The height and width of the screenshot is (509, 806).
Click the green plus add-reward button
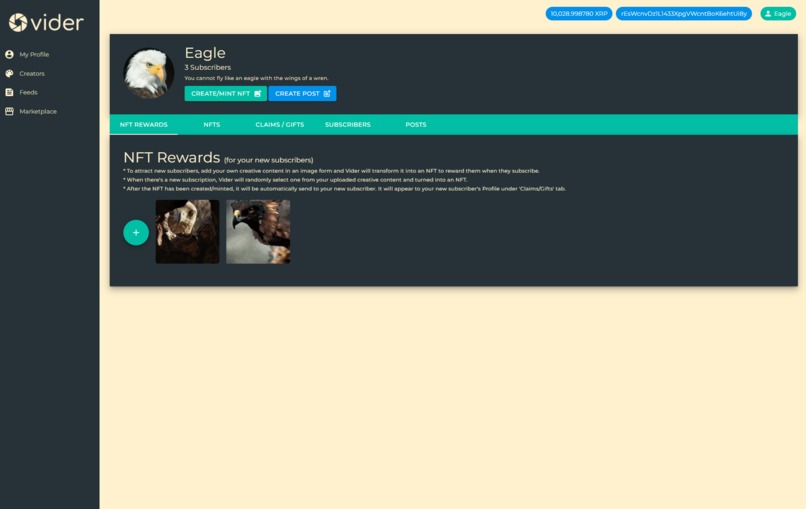click(x=136, y=232)
